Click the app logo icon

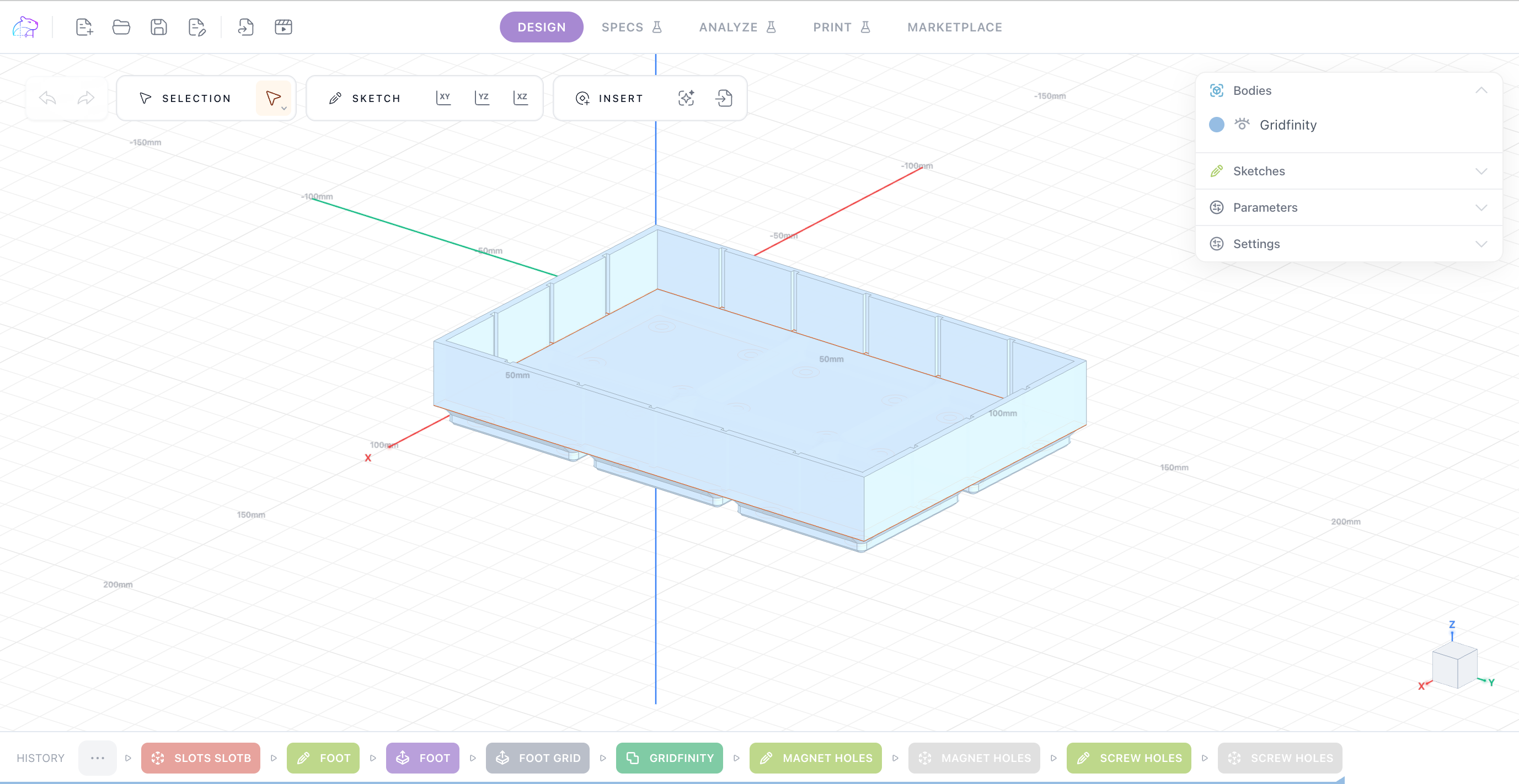pos(25,27)
